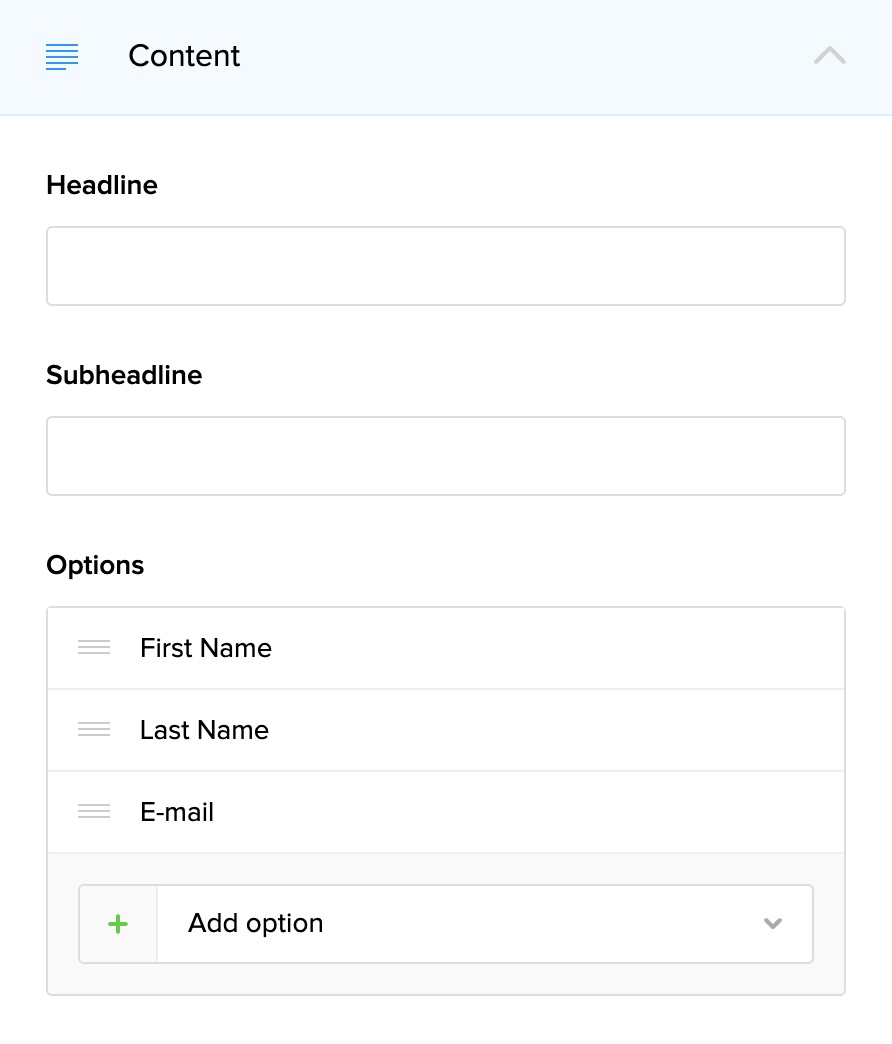Grab the drag handle beside First Name
The width and height of the screenshot is (892, 1044).
[x=94, y=648]
